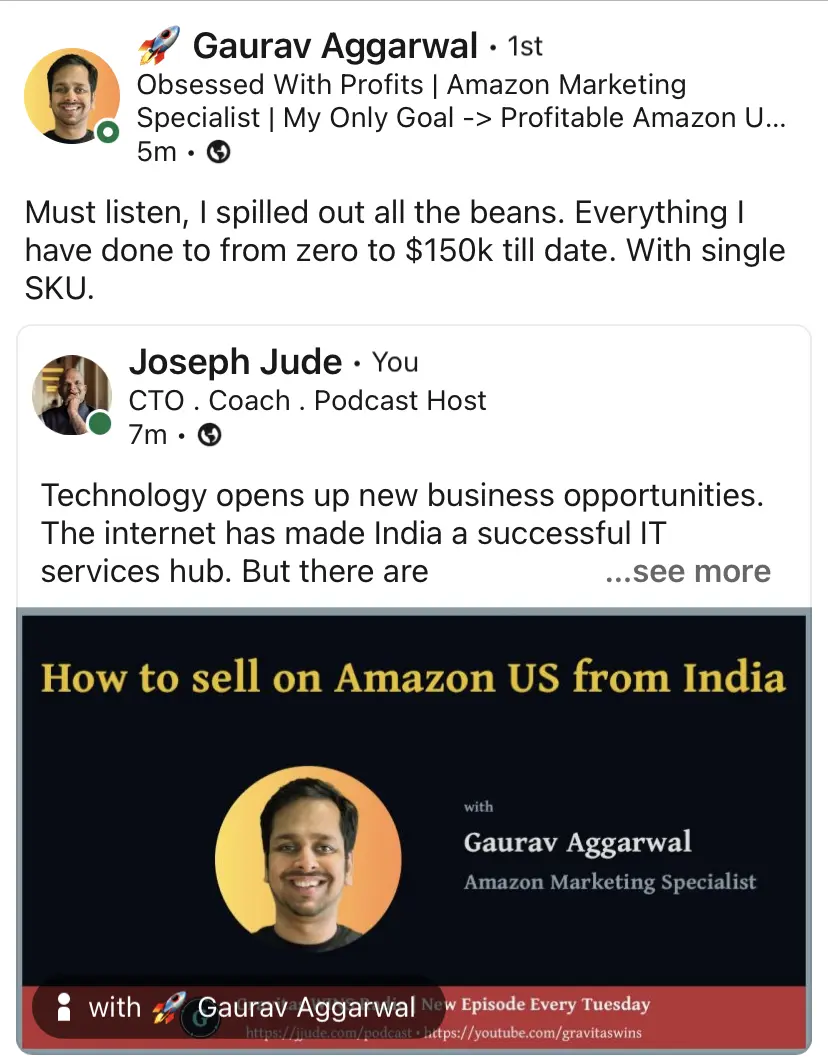828x1057 pixels.
Task: Click the green status dot on Joseph's avatar
Action: (x=100, y=424)
